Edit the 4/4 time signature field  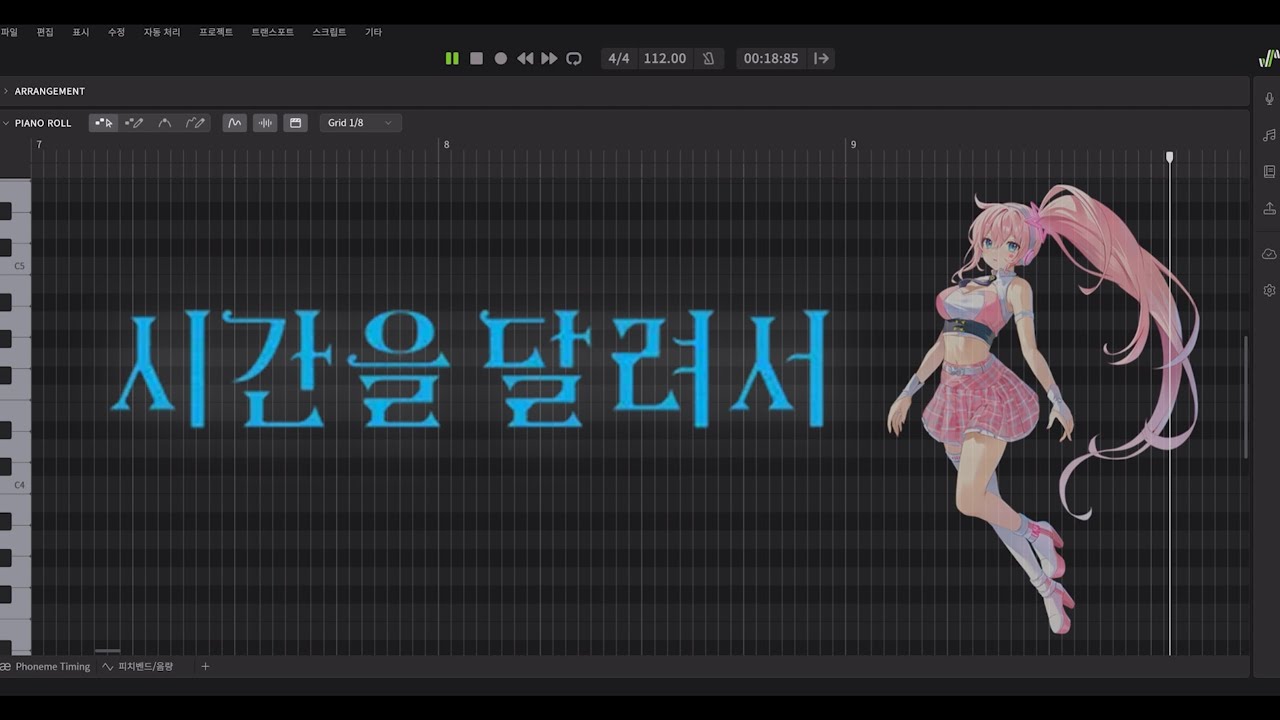[x=619, y=59]
